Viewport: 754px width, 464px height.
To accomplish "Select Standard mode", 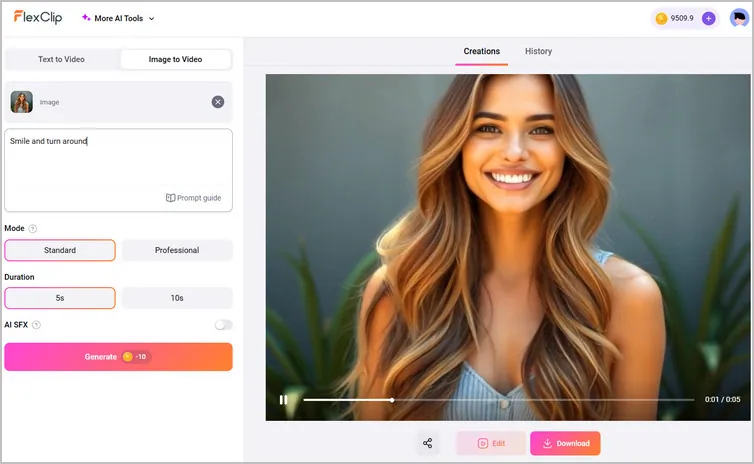I will [60, 250].
